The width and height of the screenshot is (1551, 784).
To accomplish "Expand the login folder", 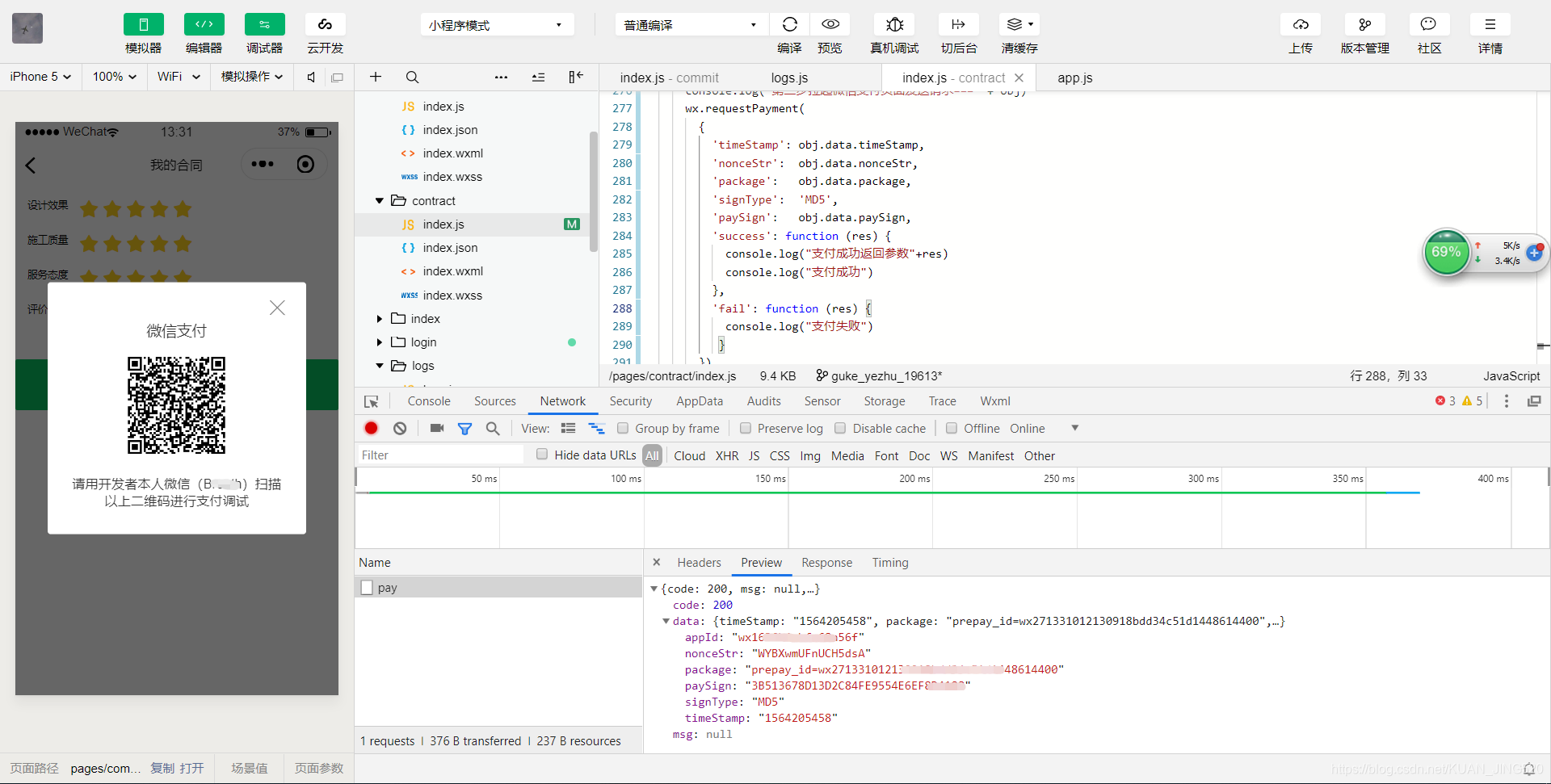I will [x=379, y=342].
